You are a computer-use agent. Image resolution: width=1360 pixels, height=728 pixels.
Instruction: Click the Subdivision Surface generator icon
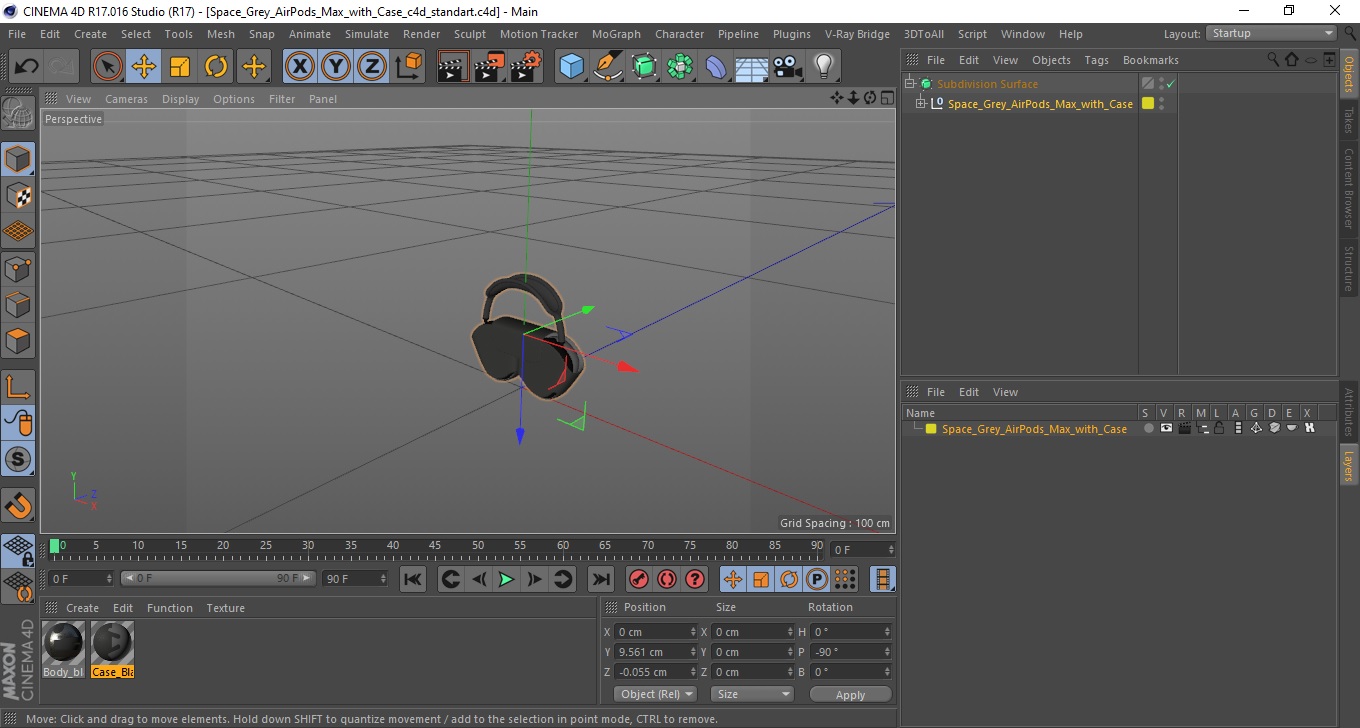[644, 67]
